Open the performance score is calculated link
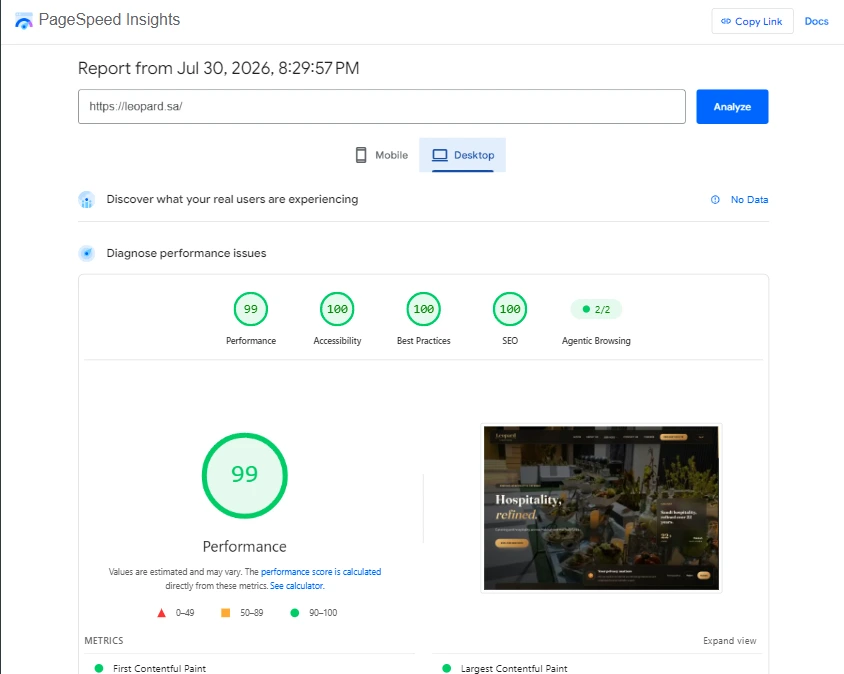The height and width of the screenshot is (674, 844). (321, 572)
